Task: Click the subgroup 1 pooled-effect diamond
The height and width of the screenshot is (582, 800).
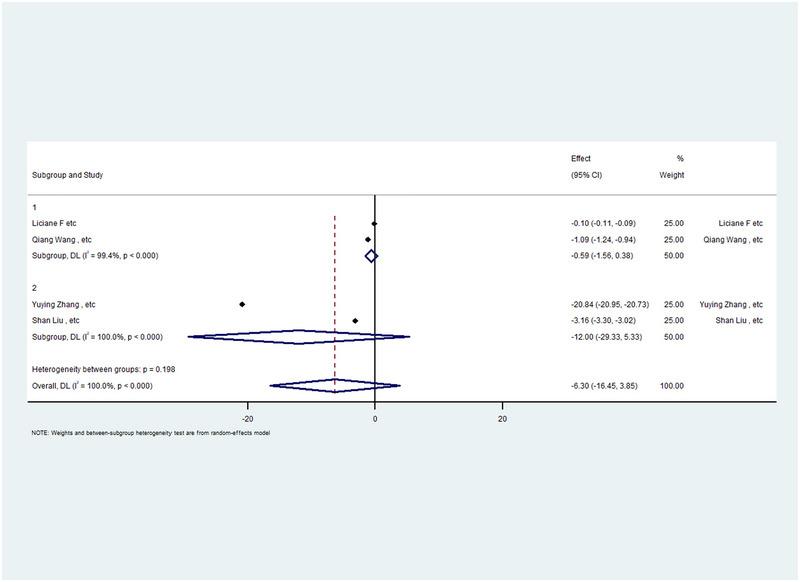Action: [x=371, y=256]
